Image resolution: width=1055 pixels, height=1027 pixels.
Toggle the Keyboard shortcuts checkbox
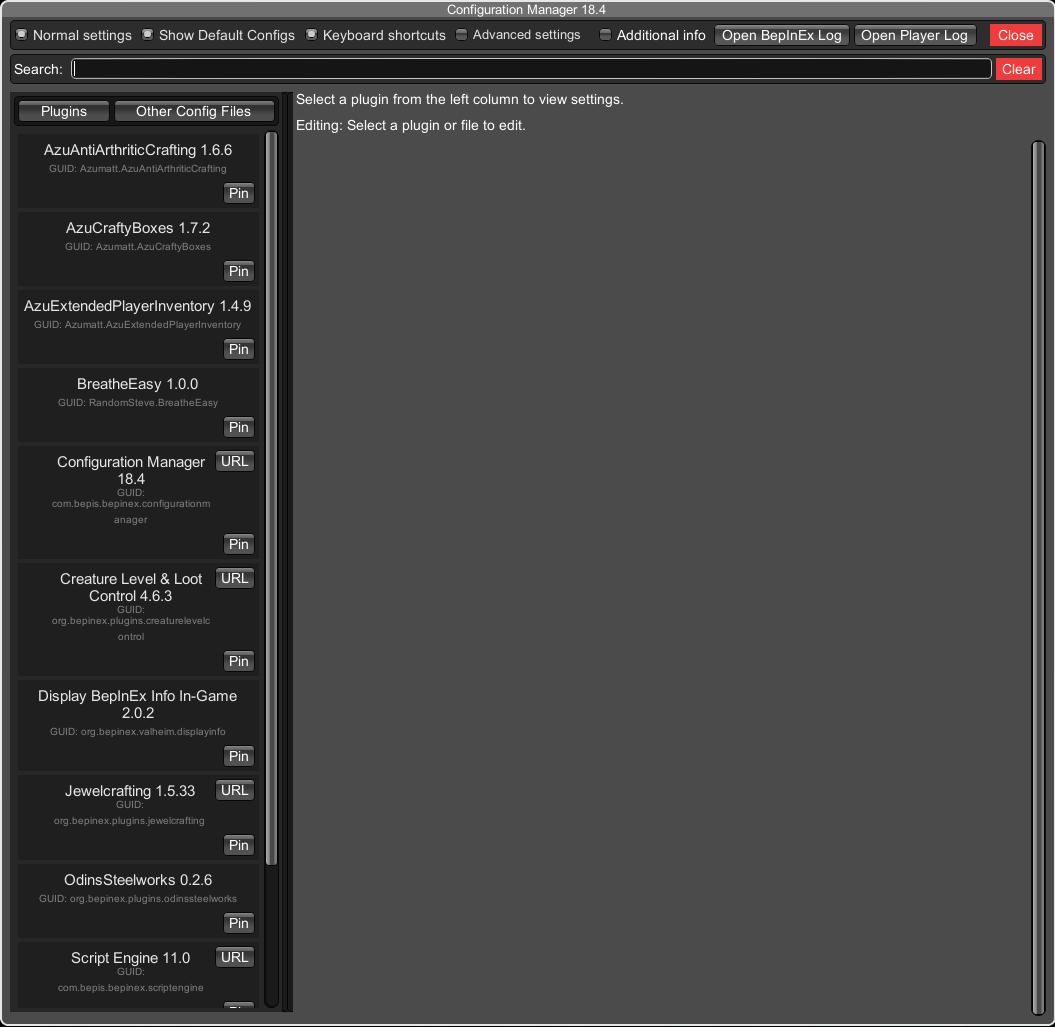pos(312,34)
